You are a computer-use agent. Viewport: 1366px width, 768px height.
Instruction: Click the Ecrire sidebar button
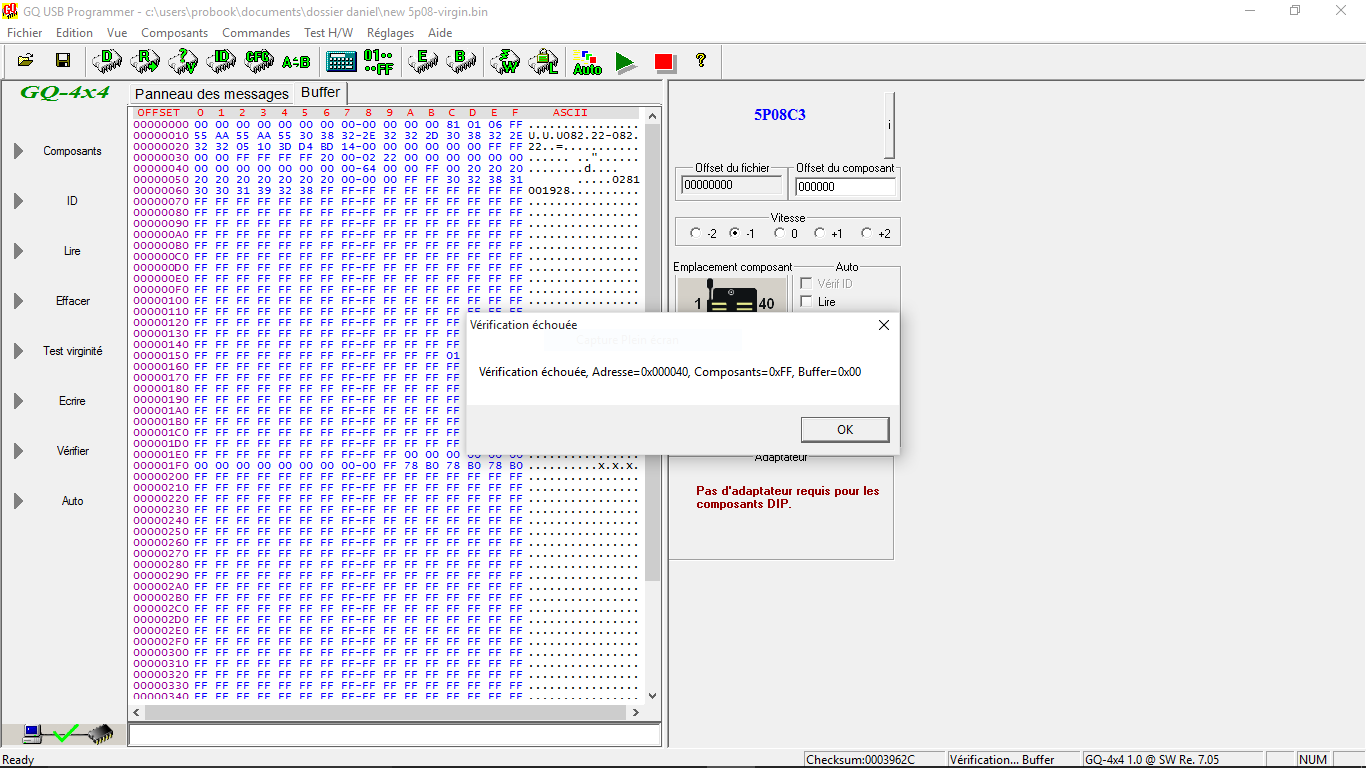tap(72, 401)
